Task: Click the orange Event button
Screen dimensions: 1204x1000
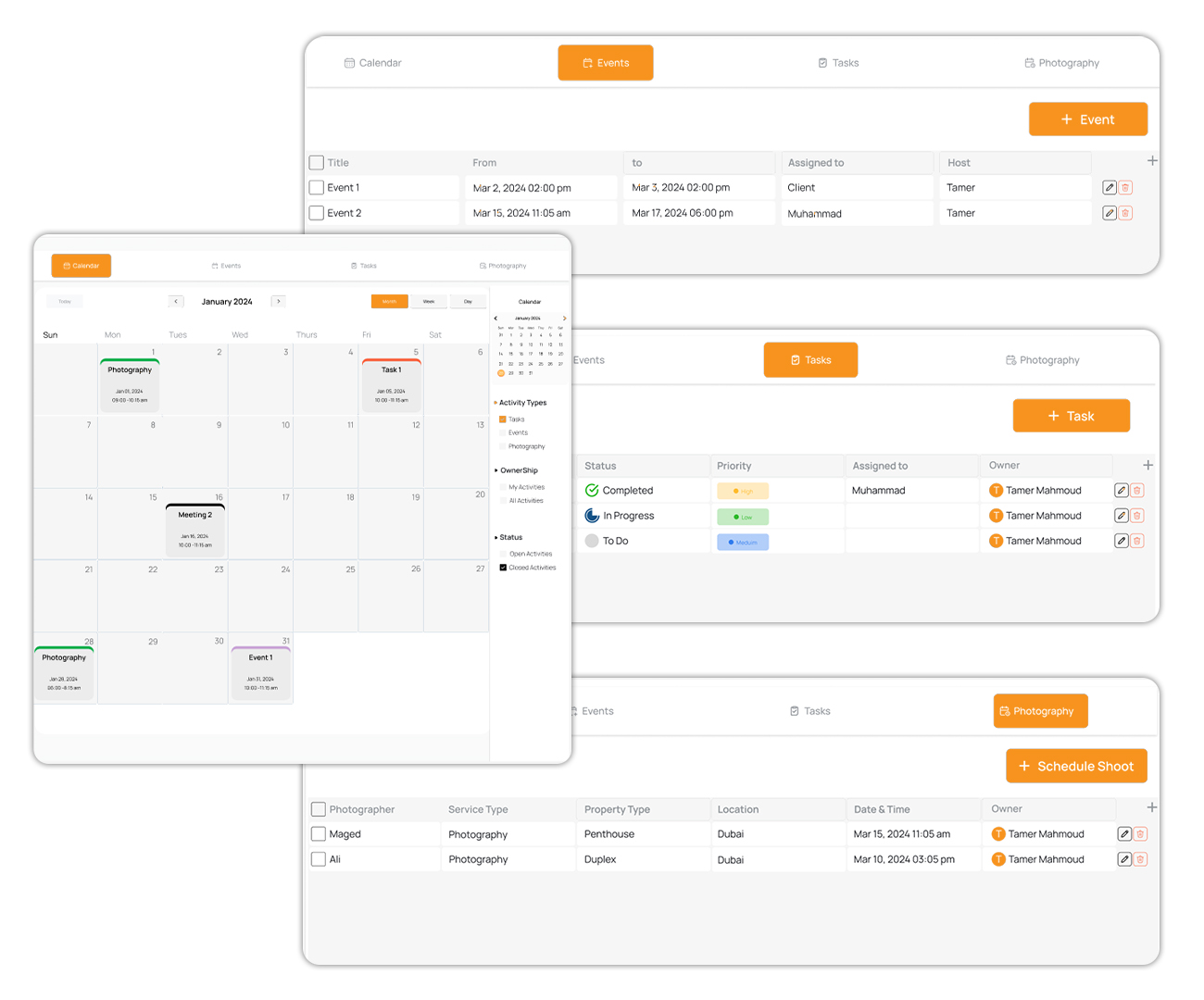Action: (x=1087, y=119)
